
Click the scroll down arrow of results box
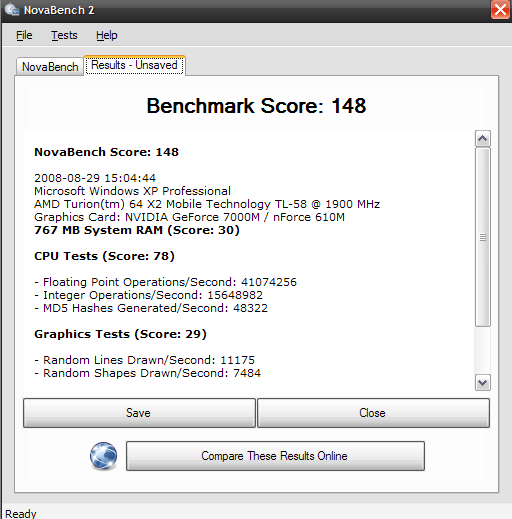[x=483, y=382]
